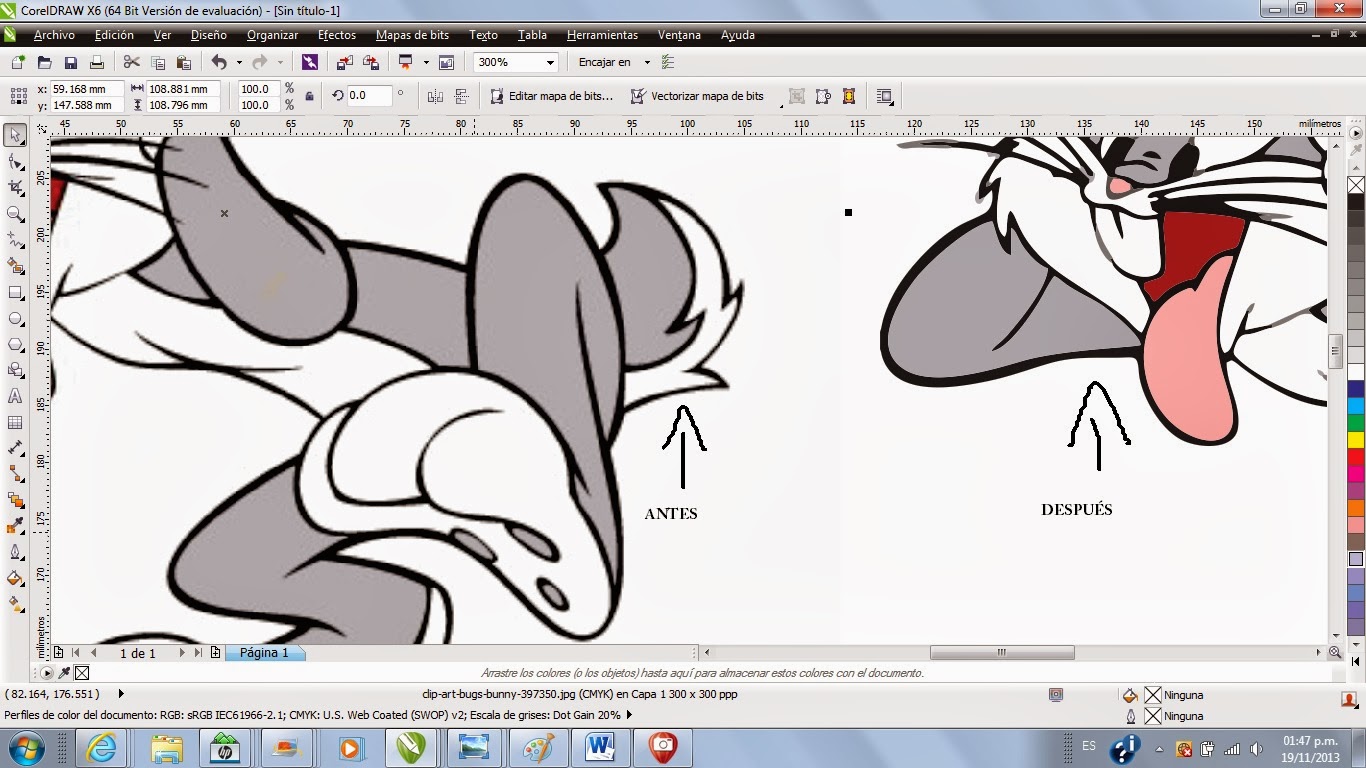The image size is (1366, 768).
Task: Click the cyan color swatch
Action: (1356, 405)
